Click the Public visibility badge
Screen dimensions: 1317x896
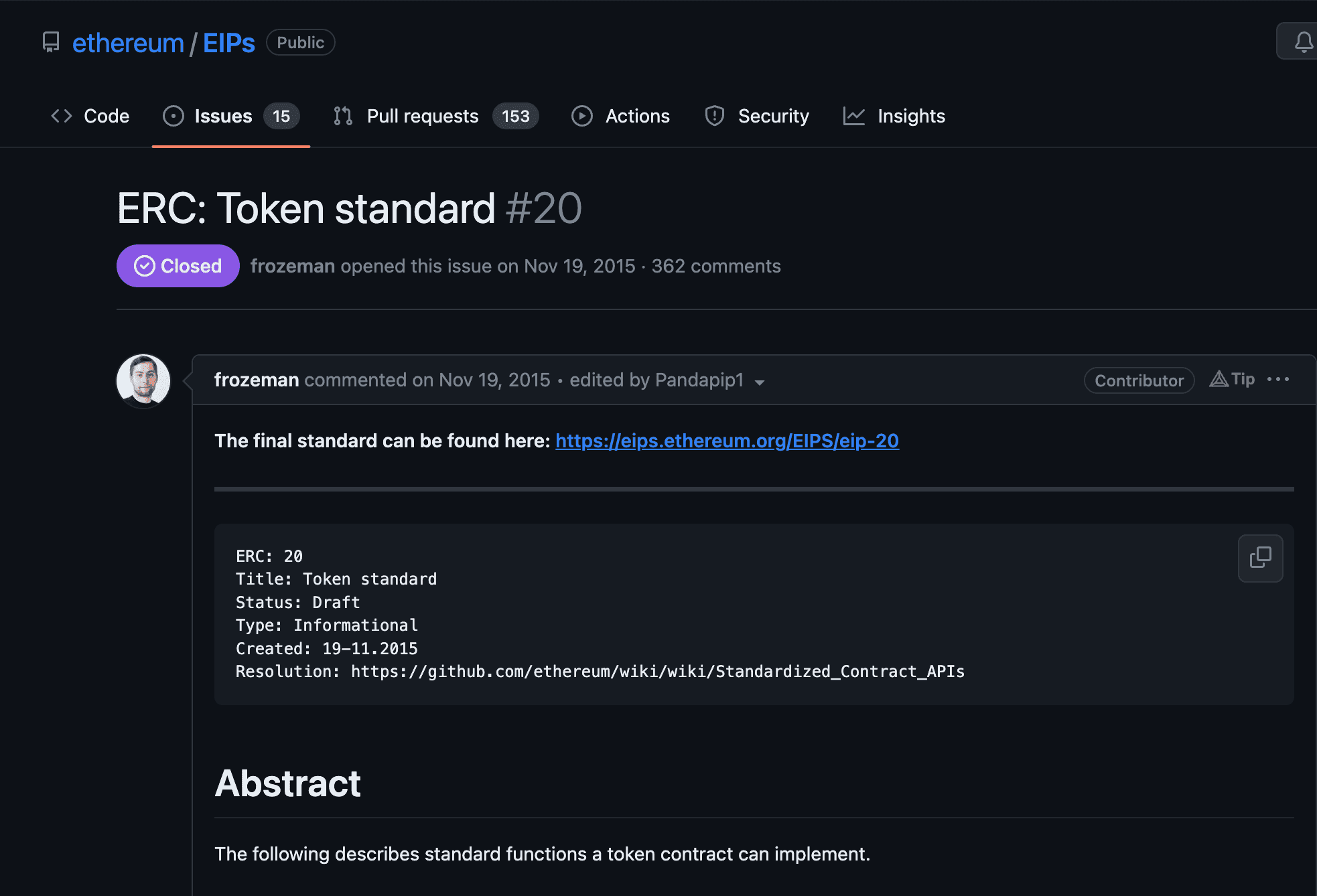pyautogui.click(x=300, y=42)
